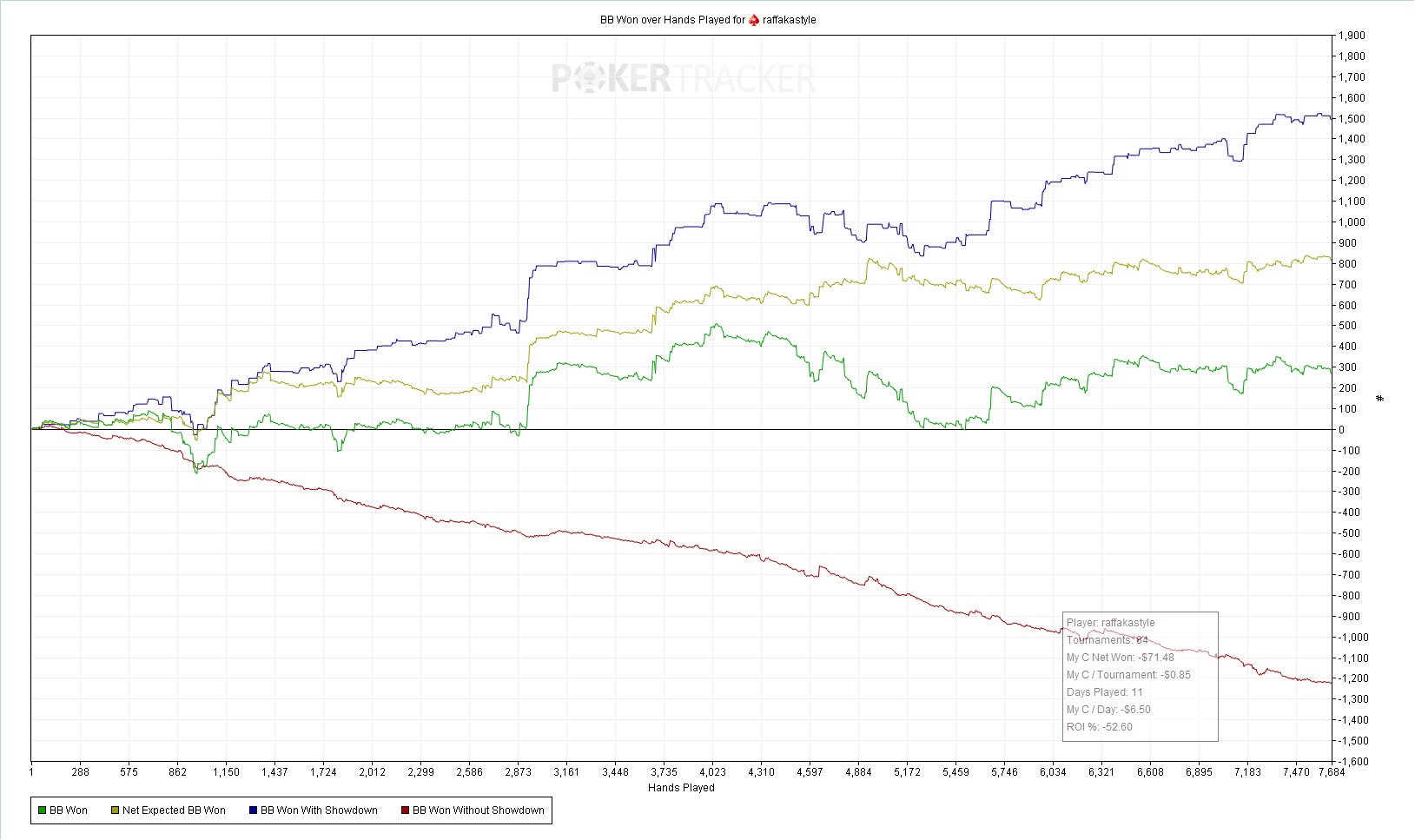The image size is (1415, 840).
Task: Click 'My C / Day: -$6.50' in tooltip
Action: coord(1108,710)
